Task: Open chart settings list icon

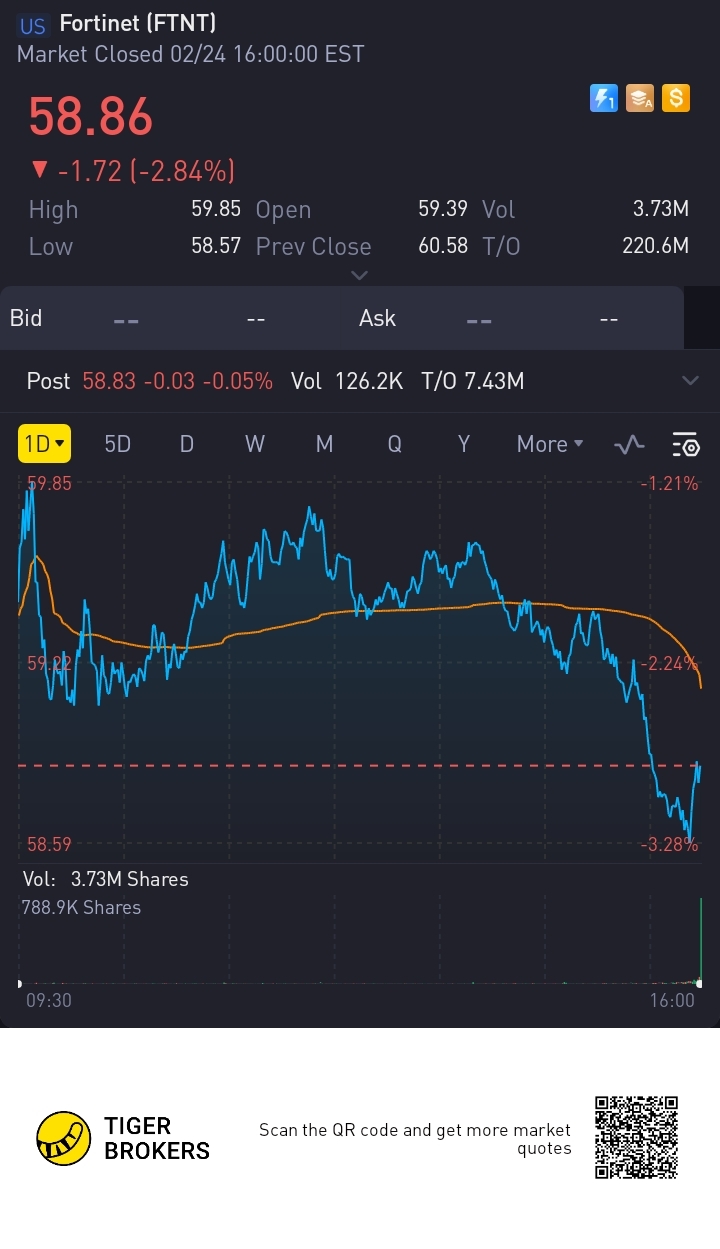Action: point(686,445)
